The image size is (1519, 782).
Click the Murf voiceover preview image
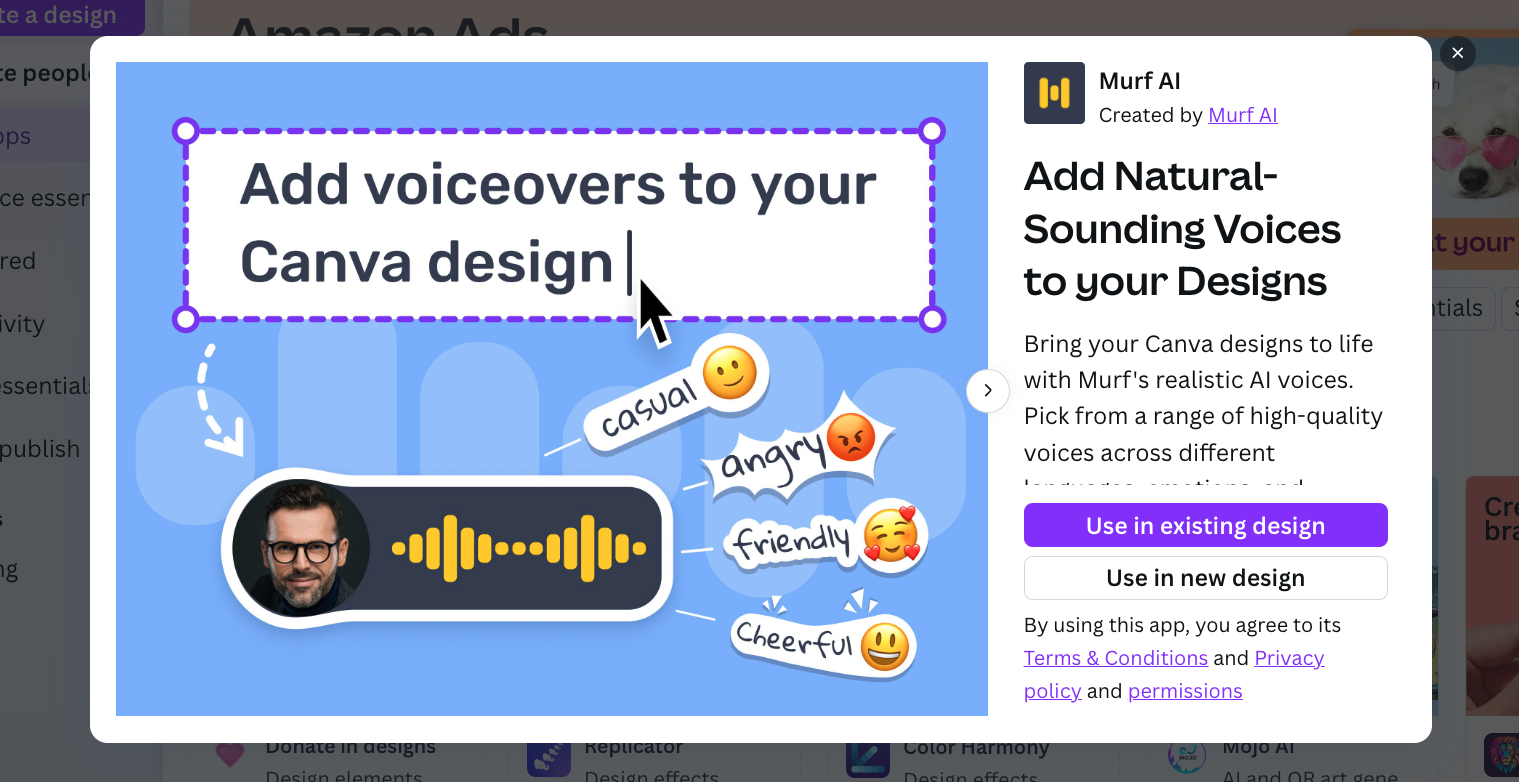pos(552,389)
